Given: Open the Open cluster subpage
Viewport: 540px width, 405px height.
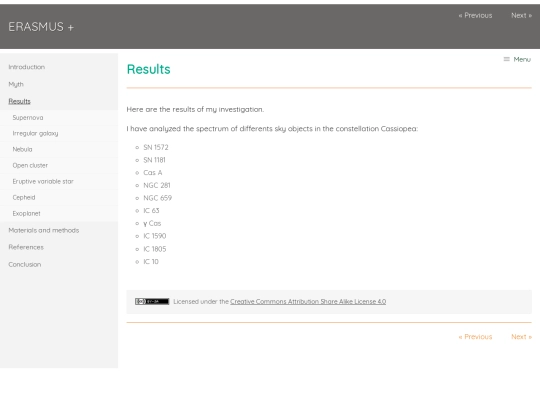Looking at the screenshot, I should pos(30,165).
